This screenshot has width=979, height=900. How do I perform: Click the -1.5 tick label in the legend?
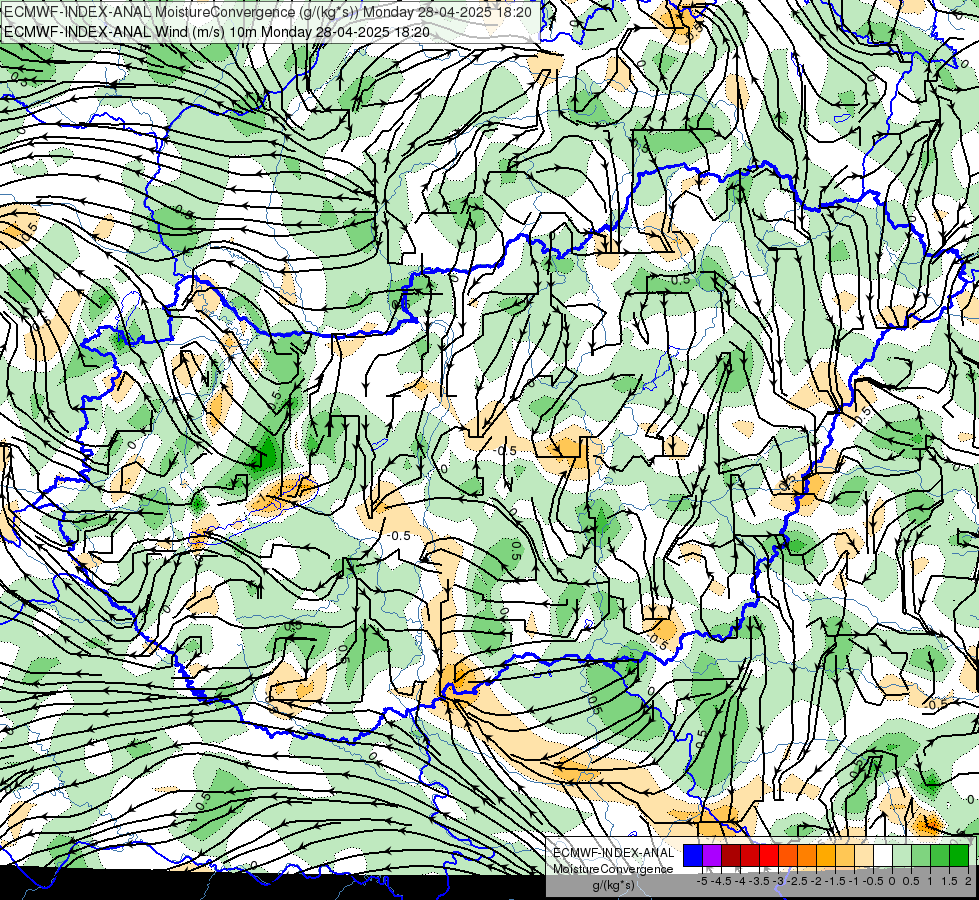tap(835, 881)
